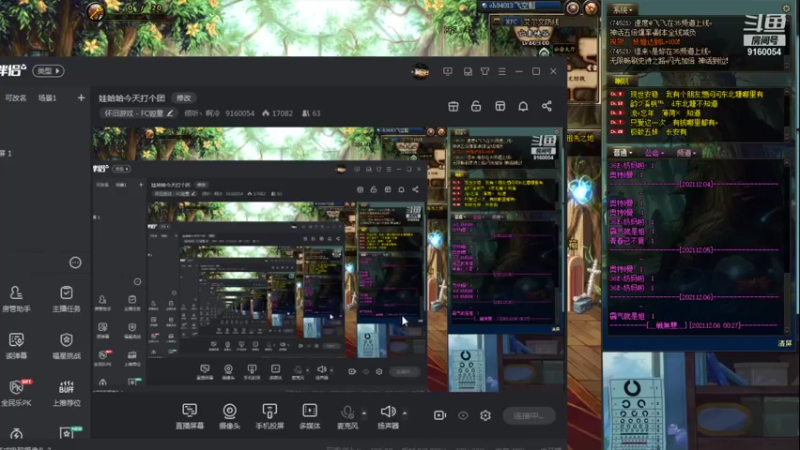Click 修改 to edit stream title
This screenshot has height=450, width=800.
tap(184, 98)
